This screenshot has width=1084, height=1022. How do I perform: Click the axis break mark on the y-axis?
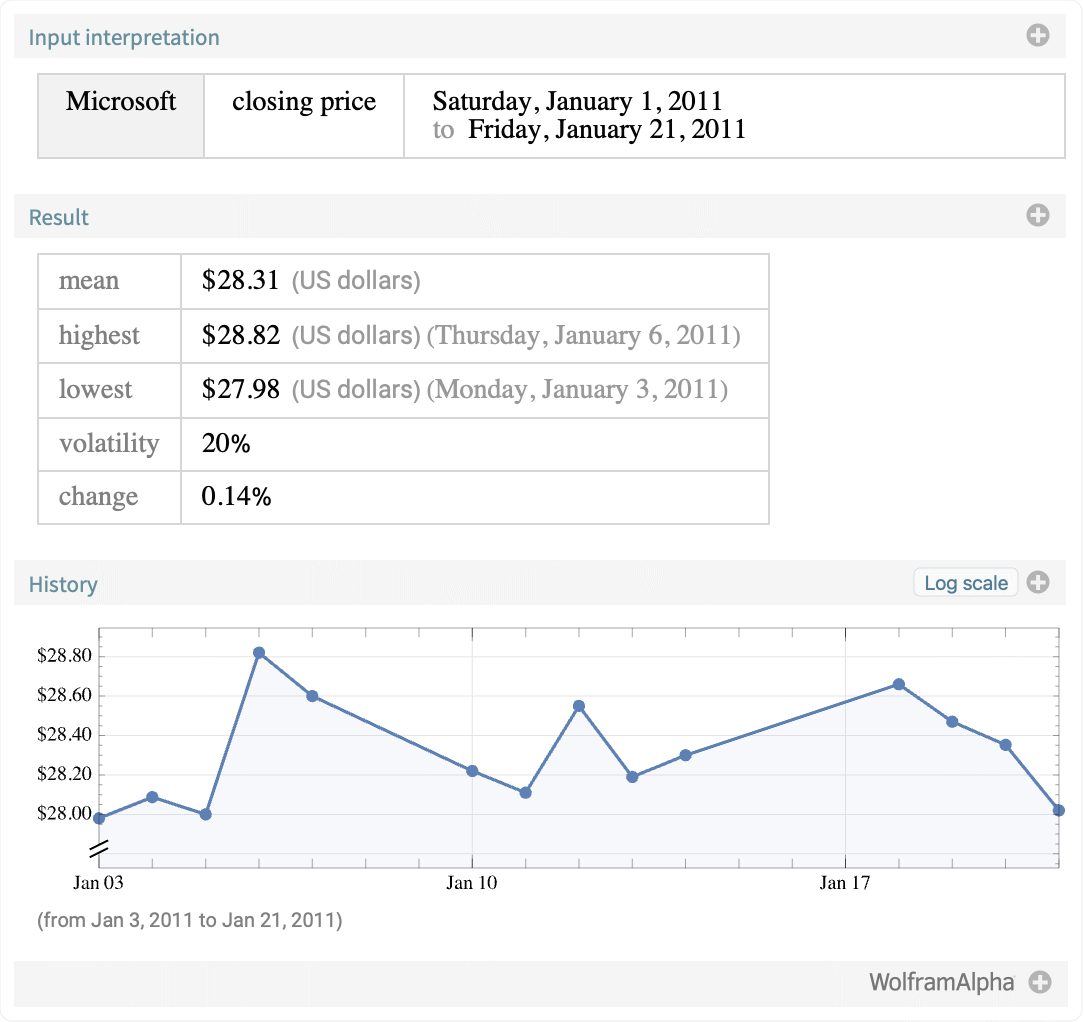point(98,850)
